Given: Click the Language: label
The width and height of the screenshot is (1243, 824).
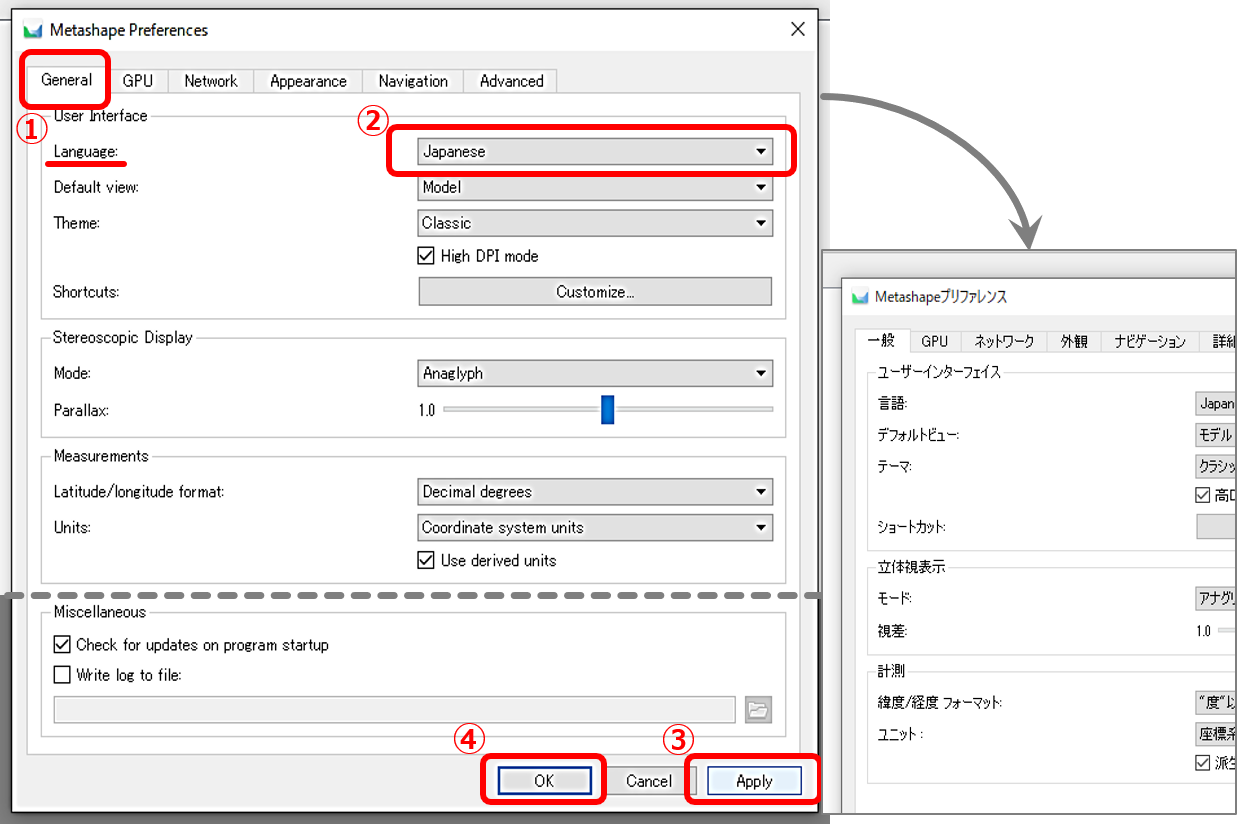Looking at the screenshot, I should [x=86, y=152].
